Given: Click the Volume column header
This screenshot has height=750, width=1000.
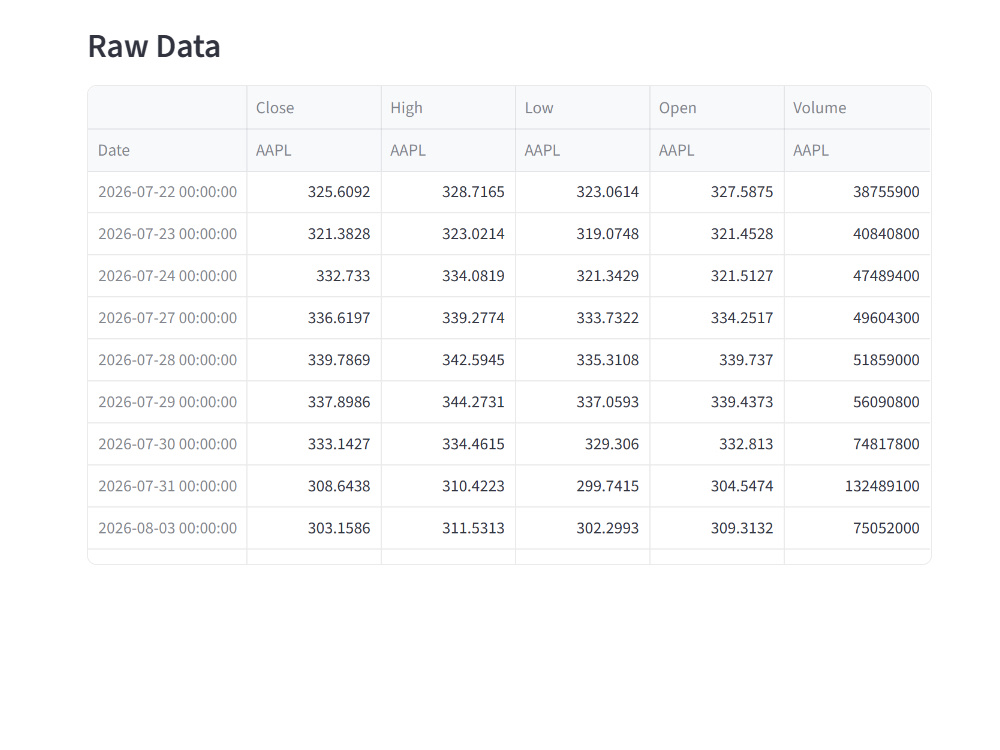Looking at the screenshot, I should (x=857, y=108).
